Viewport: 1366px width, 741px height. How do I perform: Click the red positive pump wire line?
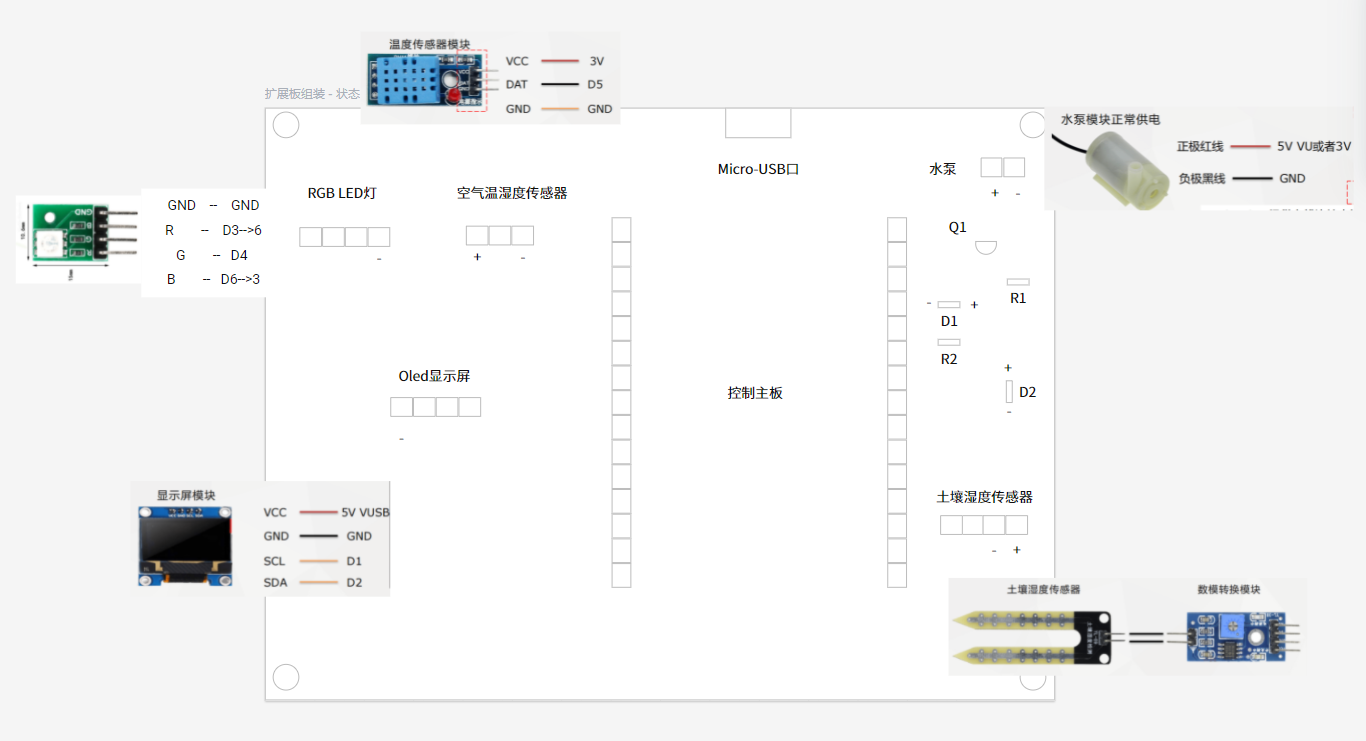[x=1249, y=147]
